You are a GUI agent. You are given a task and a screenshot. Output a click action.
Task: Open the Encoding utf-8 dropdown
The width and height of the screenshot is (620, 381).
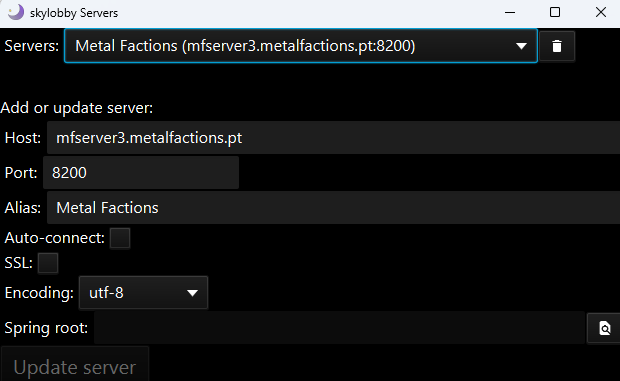(x=143, y=293)
